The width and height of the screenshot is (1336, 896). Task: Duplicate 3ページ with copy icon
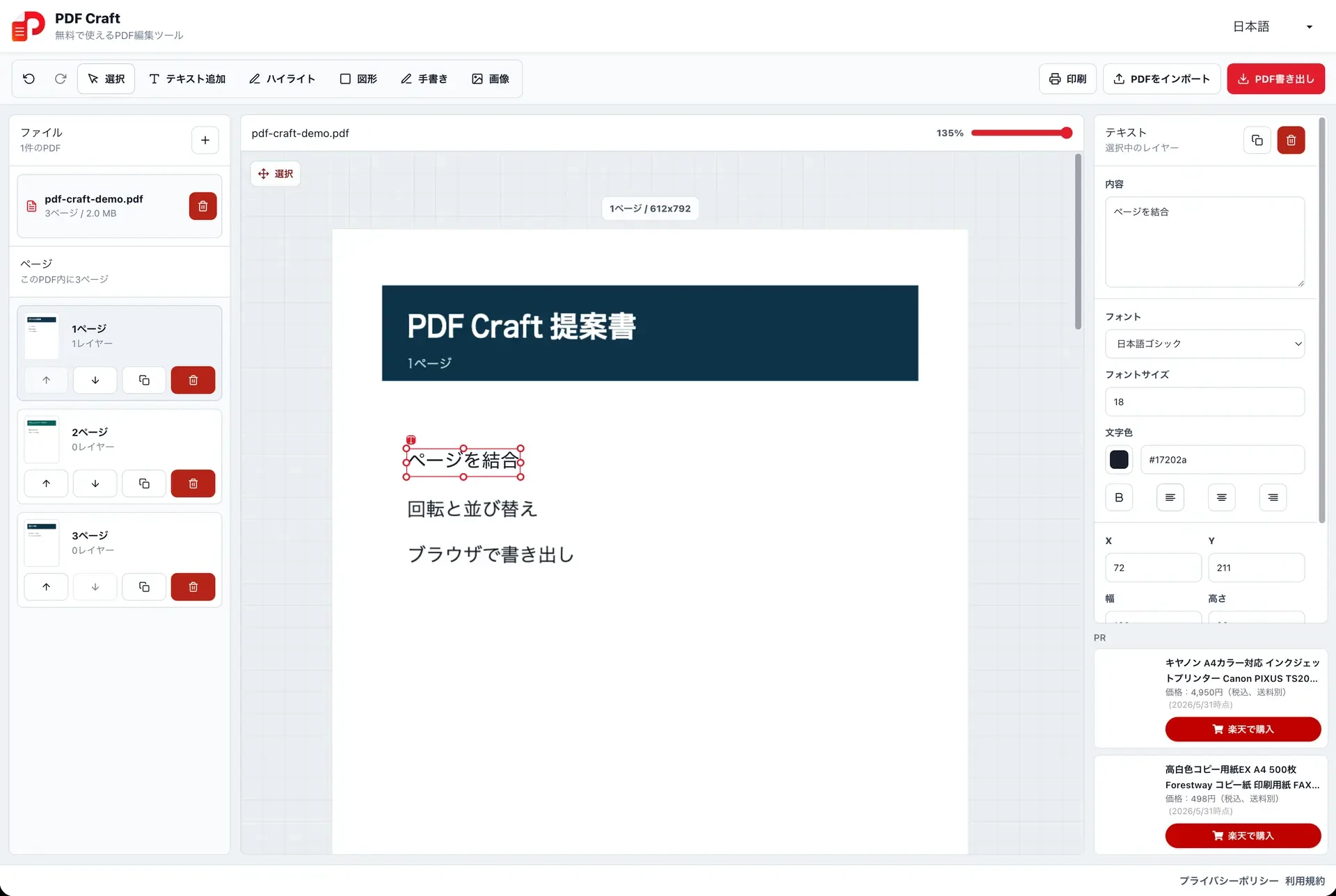(144, 587)
